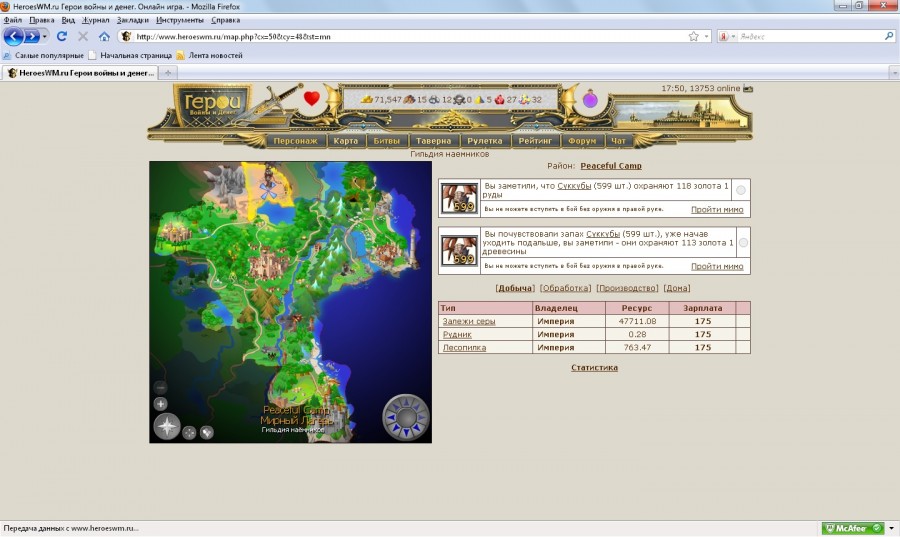Click the ore resource icon showing 12
The height and width of the screenshot is (537, 900).
(x=435, y=99)
